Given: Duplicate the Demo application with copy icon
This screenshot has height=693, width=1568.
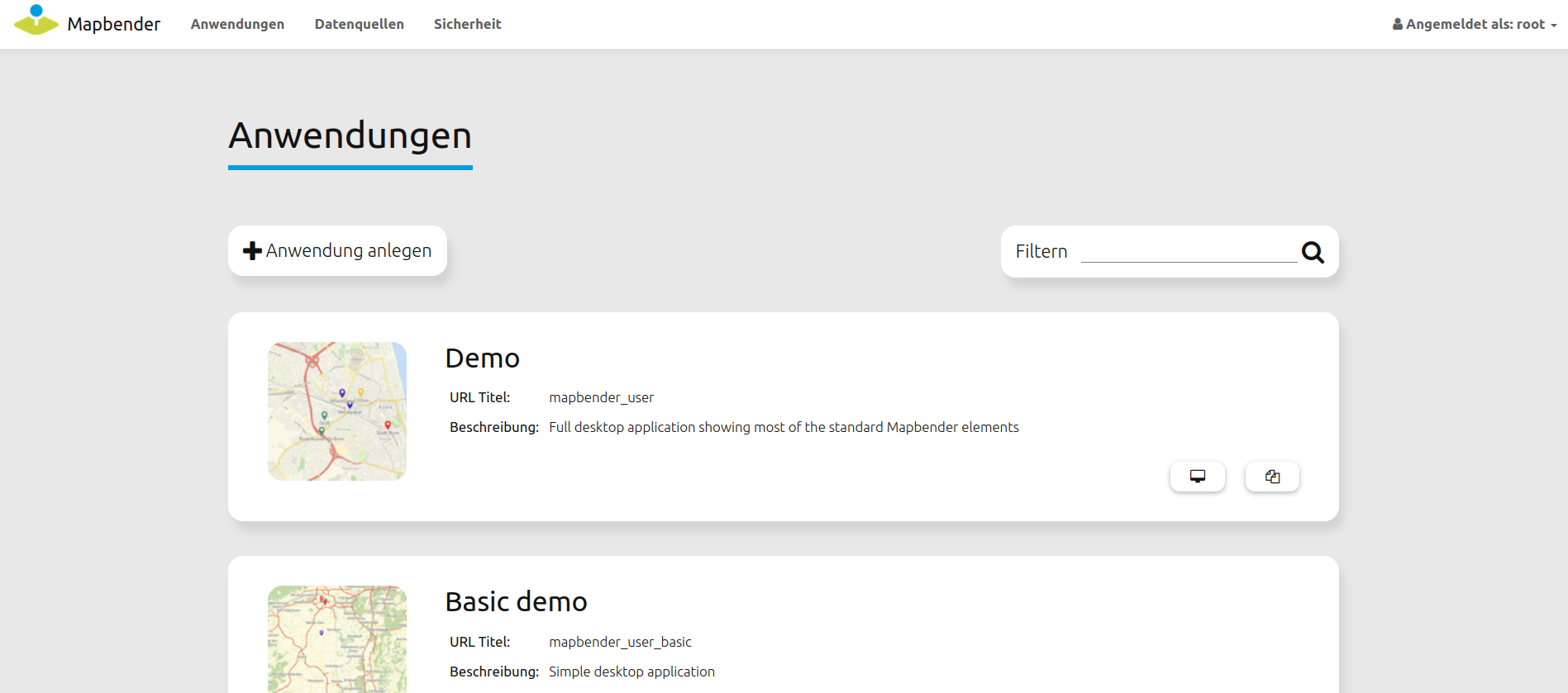Looking at the screenshot, I should (x=1272, y=477).
